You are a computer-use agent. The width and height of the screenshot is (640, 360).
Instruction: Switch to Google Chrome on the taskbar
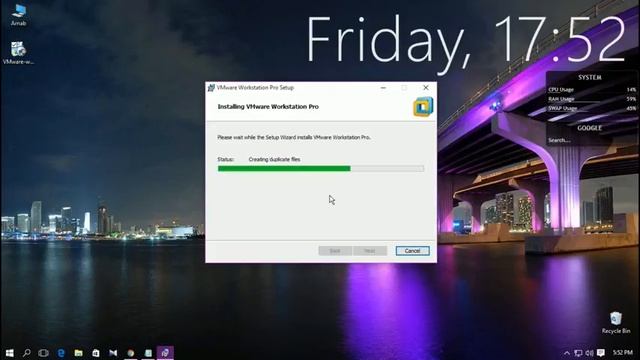[x=131, y=353]
